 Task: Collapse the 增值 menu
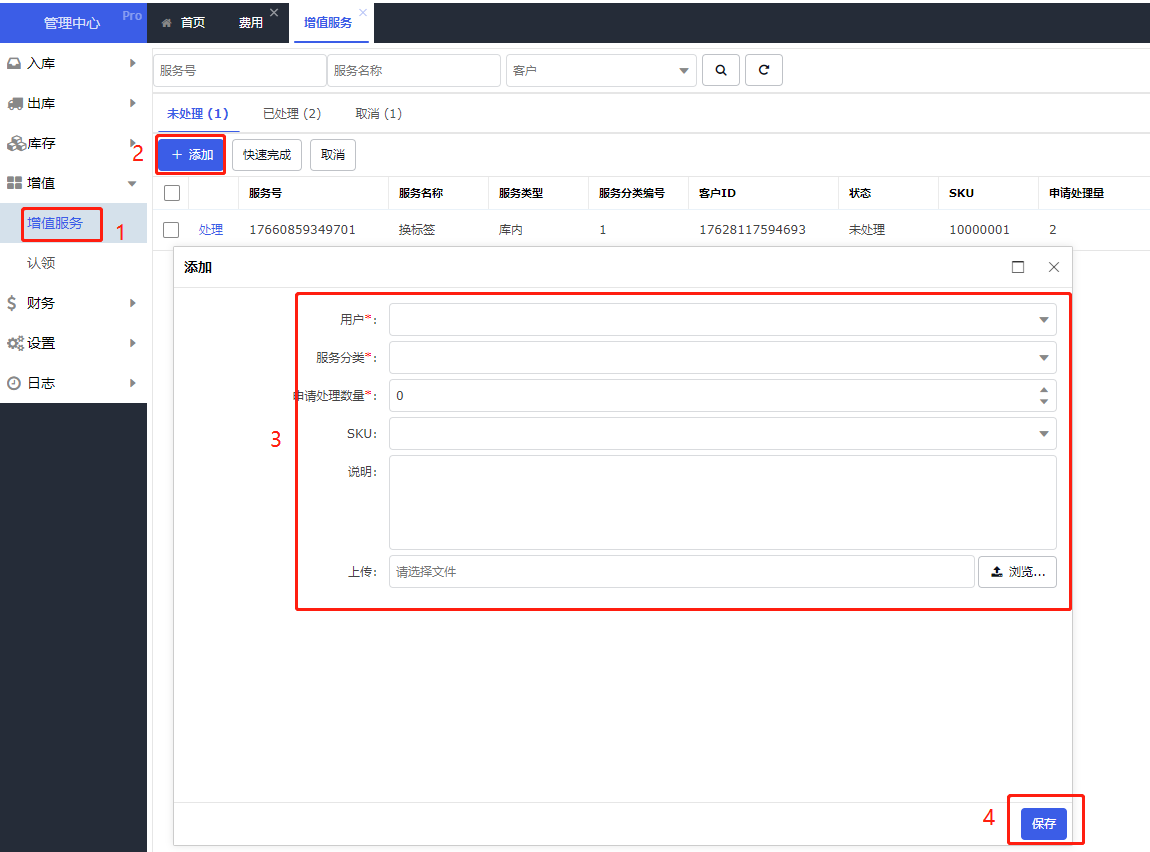pos(132,183)
